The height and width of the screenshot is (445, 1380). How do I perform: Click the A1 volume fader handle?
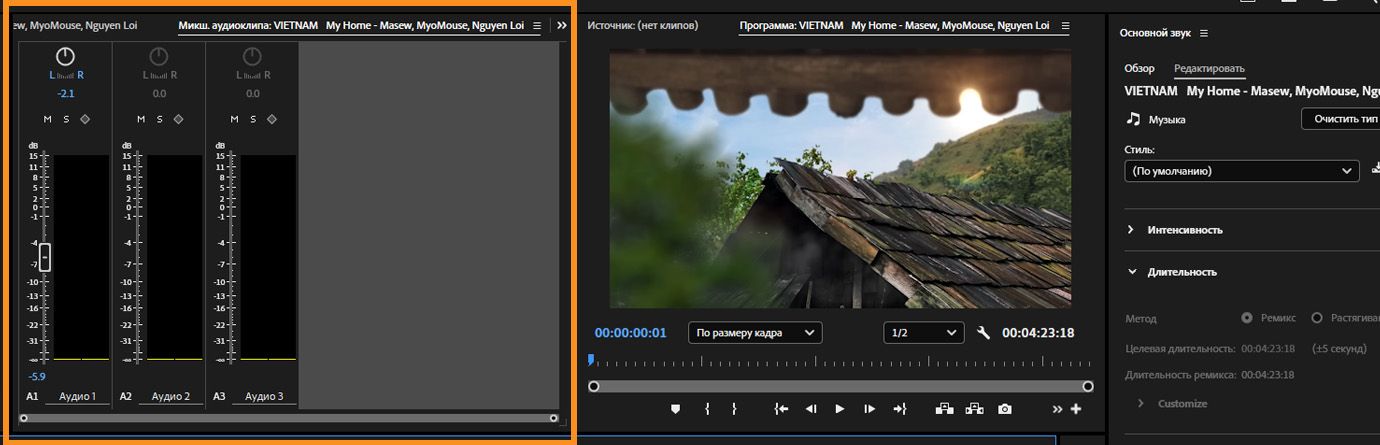tap(45, 257)
